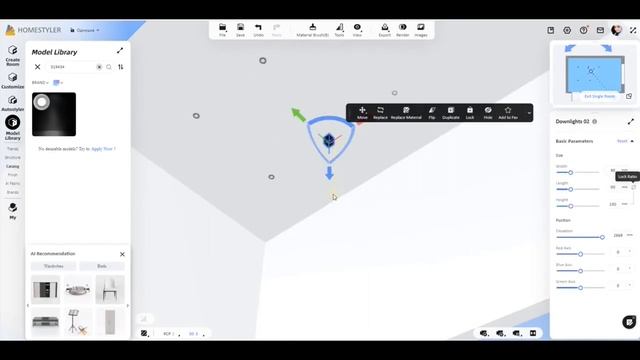Image resolution: width=640 pixels, height=360 pixels.
Task: Toggle the sort order of results
Action: tap(121, 67)
